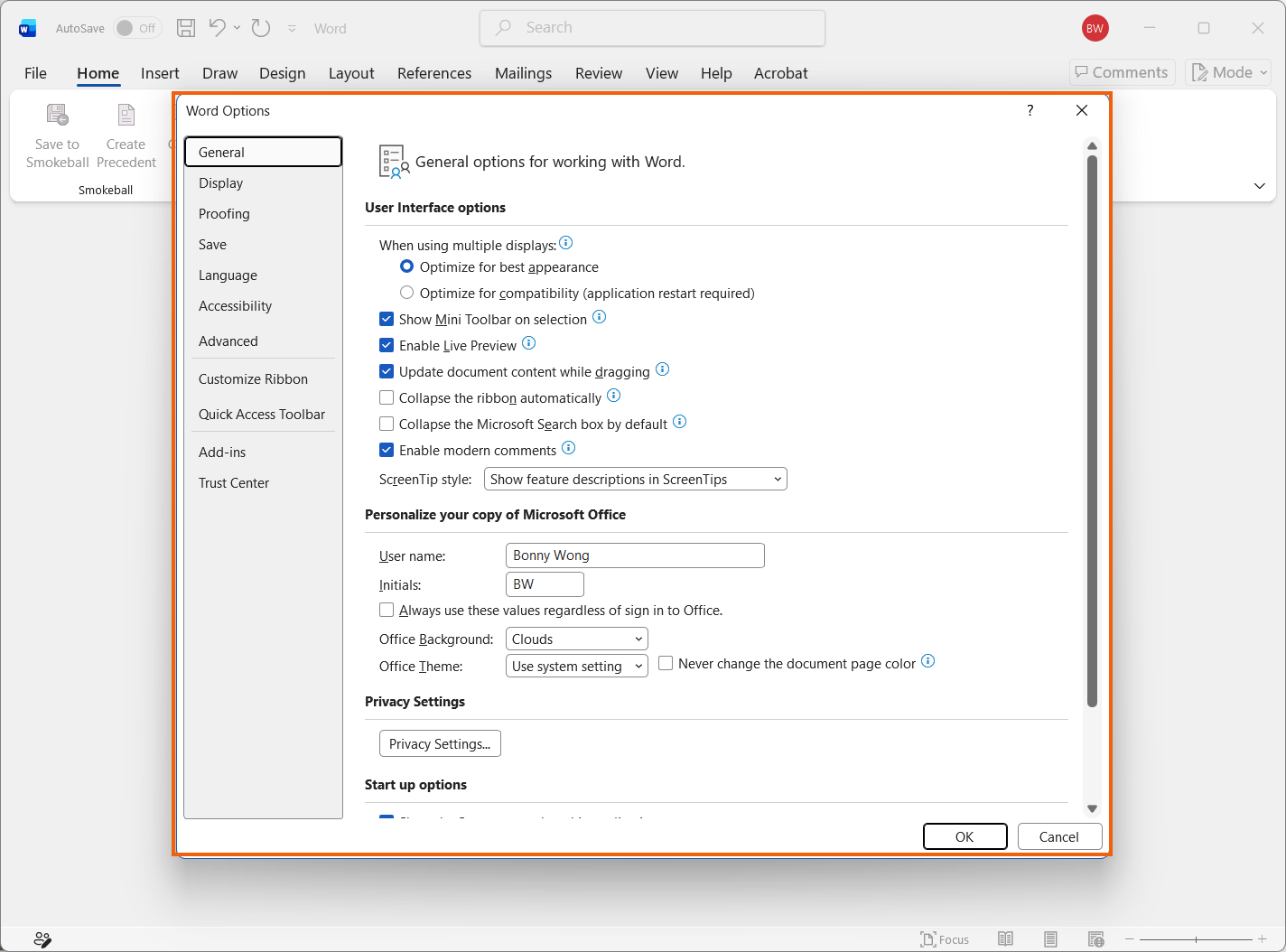Switch to the Insert ribbon tab
The image size is (1286, 952).
[160, 73]
